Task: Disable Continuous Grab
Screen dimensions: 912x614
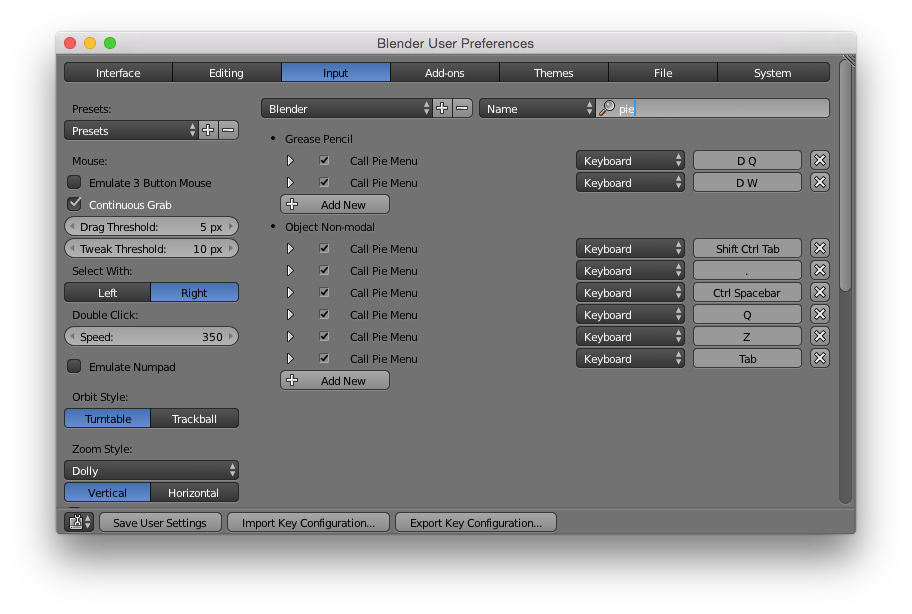Action: (74, 204)
